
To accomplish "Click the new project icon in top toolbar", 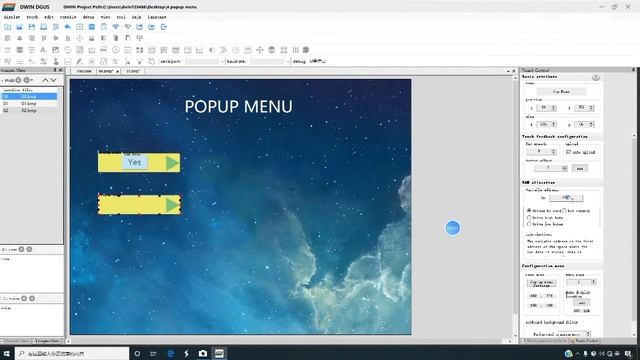I will click(x=8, y=27).
